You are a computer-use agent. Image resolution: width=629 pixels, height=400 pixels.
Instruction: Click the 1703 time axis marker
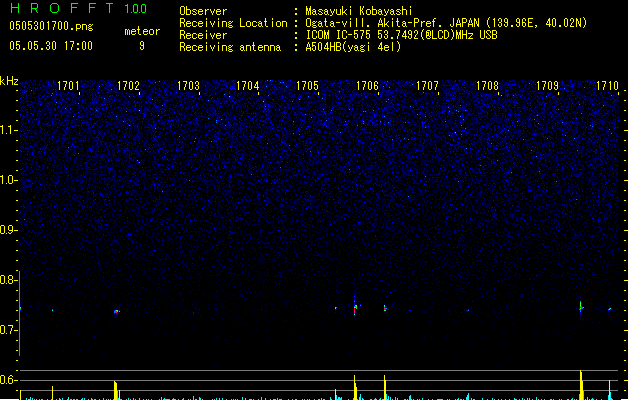click(x=188, y=86)
